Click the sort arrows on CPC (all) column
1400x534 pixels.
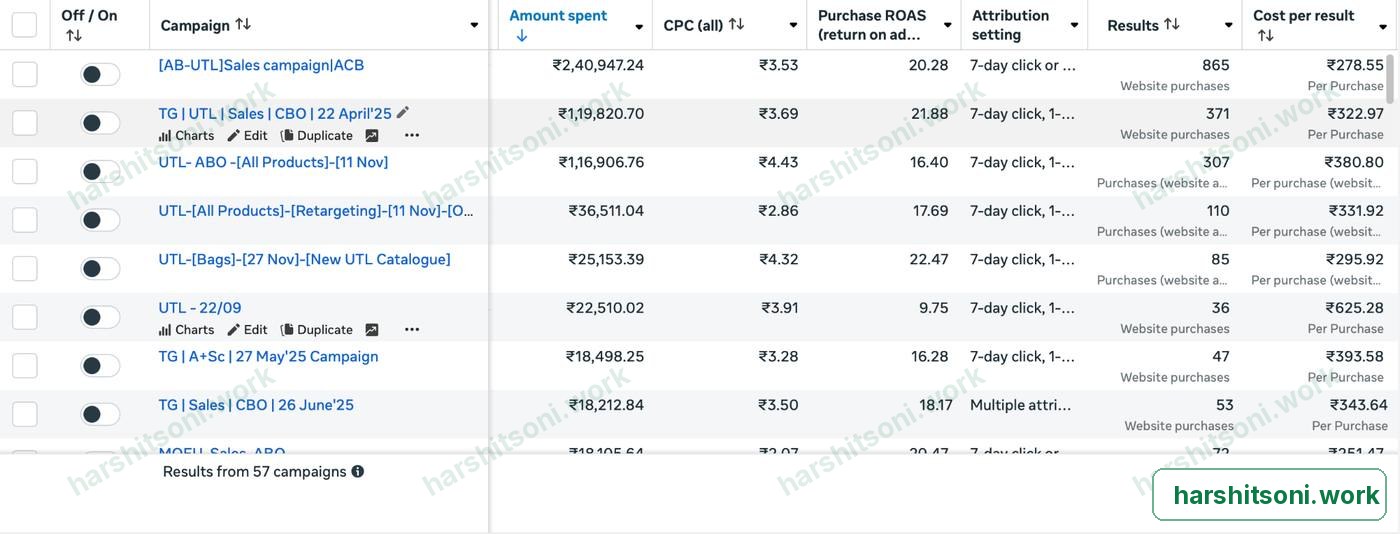coord(737,24)
